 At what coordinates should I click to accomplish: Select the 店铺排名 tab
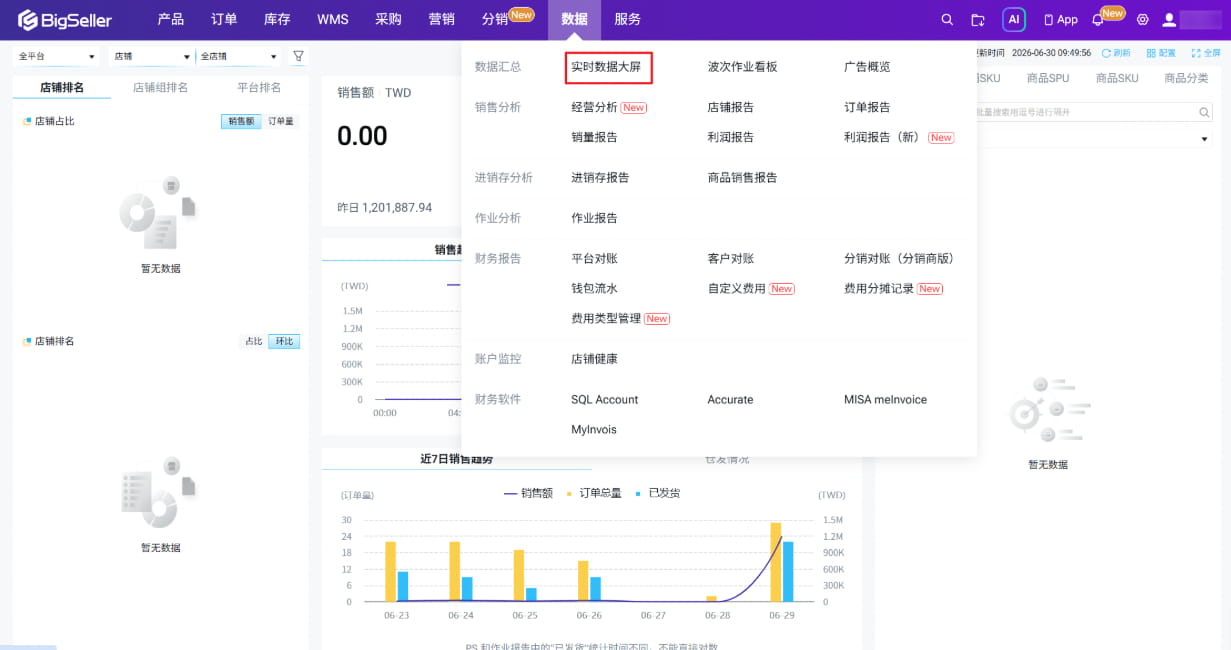62,88
